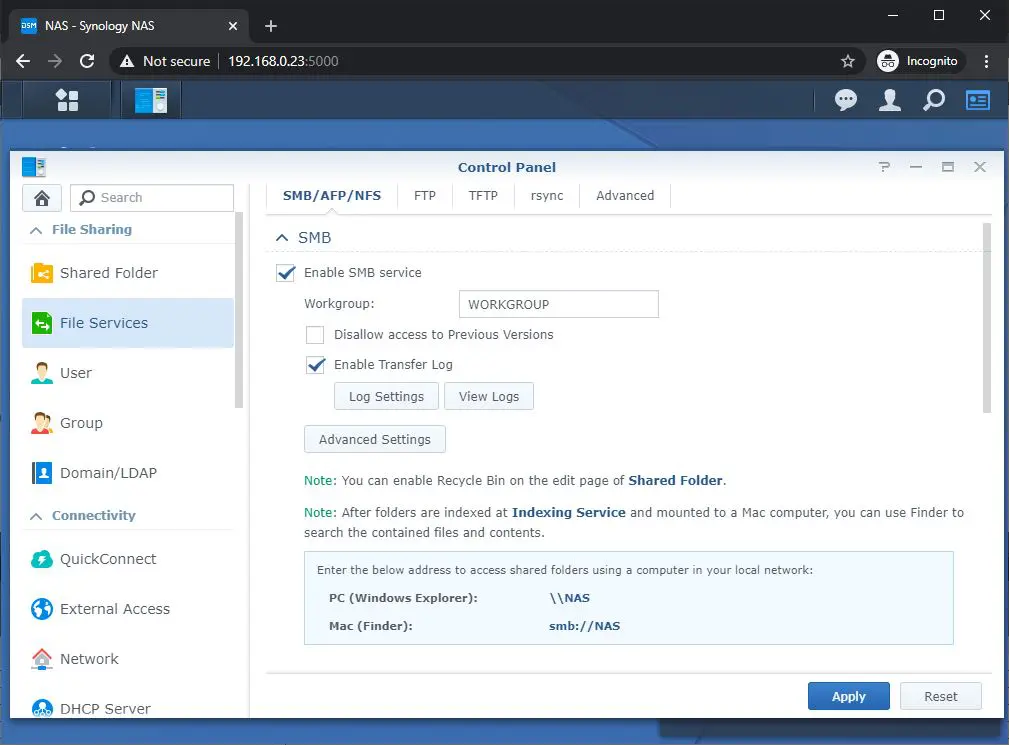Viewport: 1009px width, 745px height.
Task: Toggle the Enable Transfer Log checkbox
Action: [x=315, y=365]
